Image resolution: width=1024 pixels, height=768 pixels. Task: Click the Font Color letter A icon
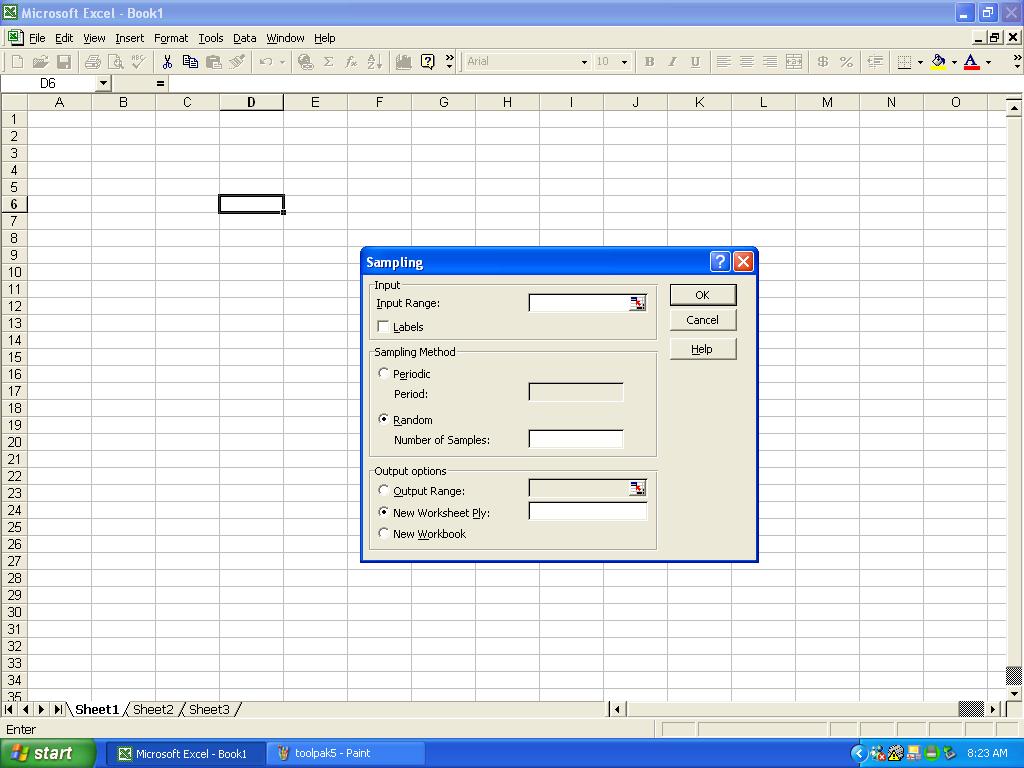(970, 62)
